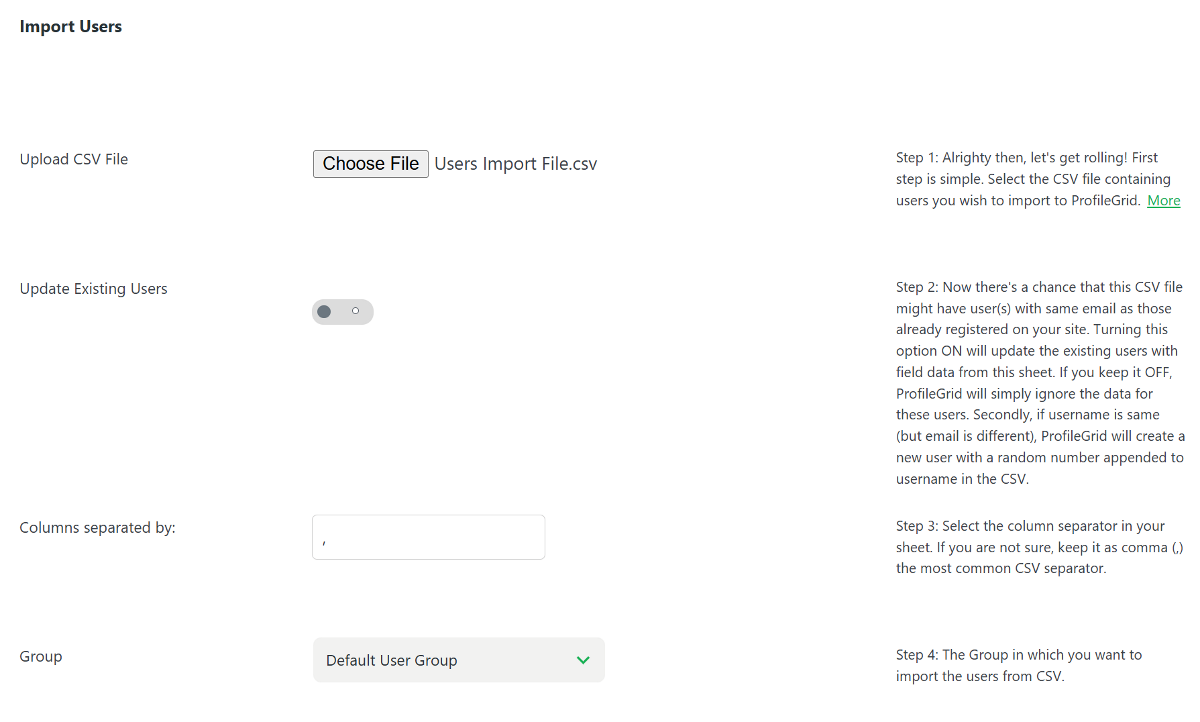Open the Default User Group dropdown
1200x722 pixels.
458,660
